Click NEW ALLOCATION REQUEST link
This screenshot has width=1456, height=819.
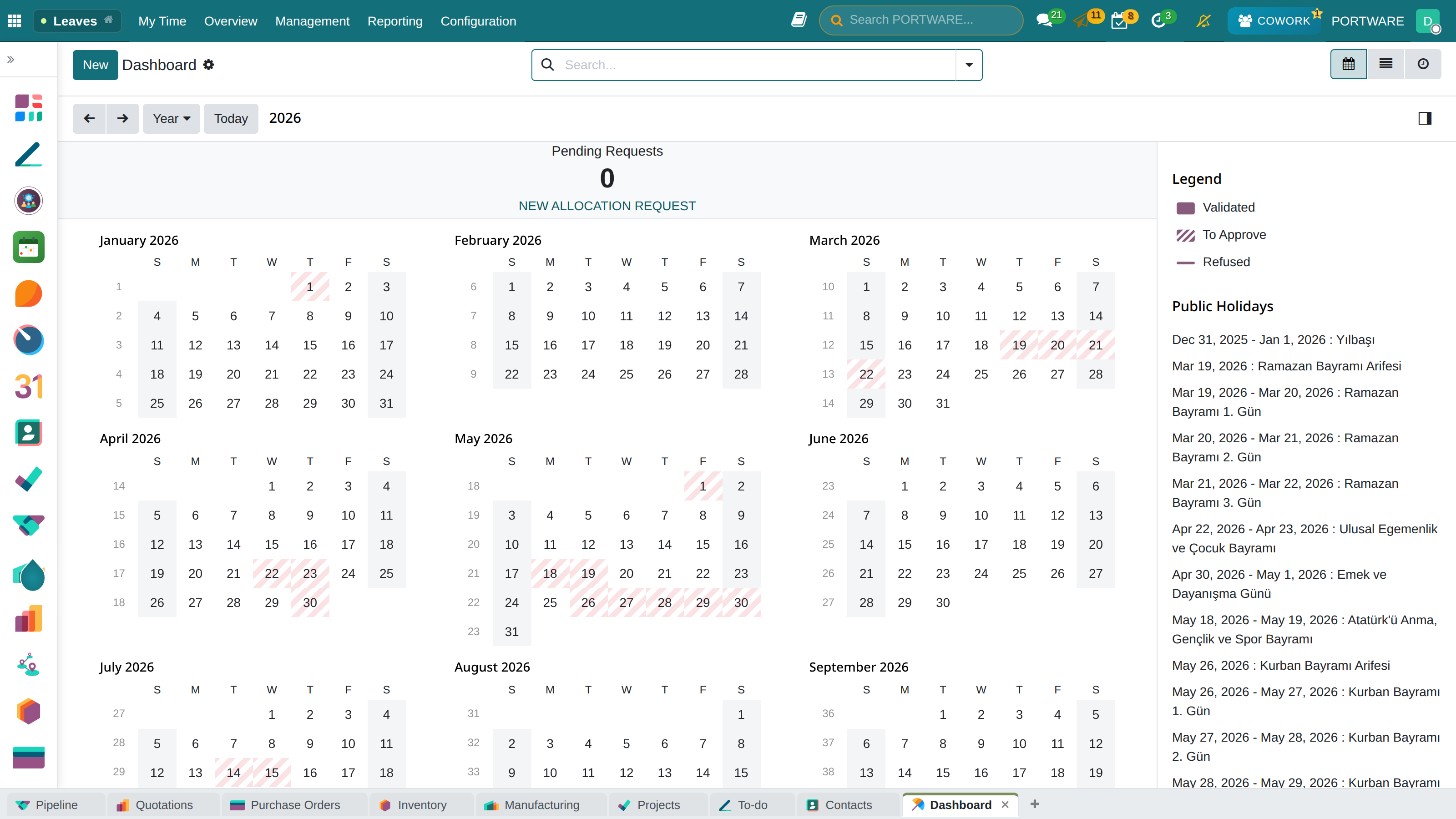click(607, 206)
